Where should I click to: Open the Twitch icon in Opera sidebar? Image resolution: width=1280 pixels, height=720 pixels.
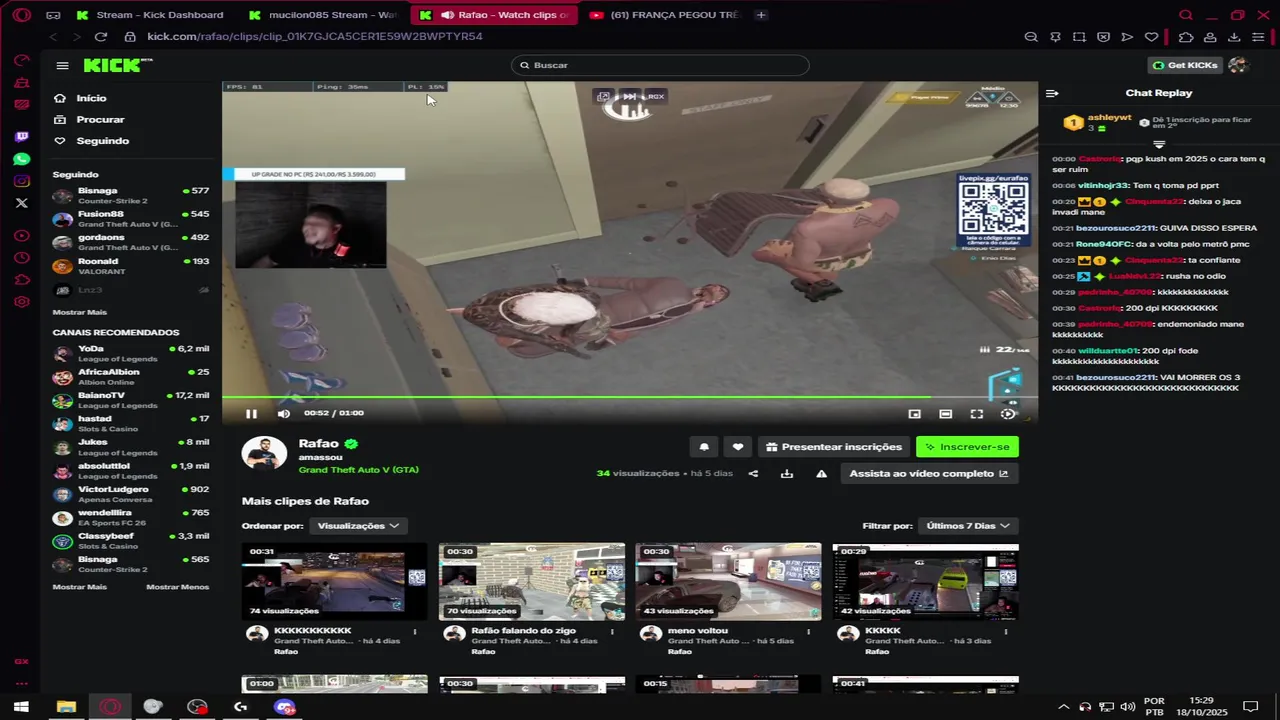[22, 137]
